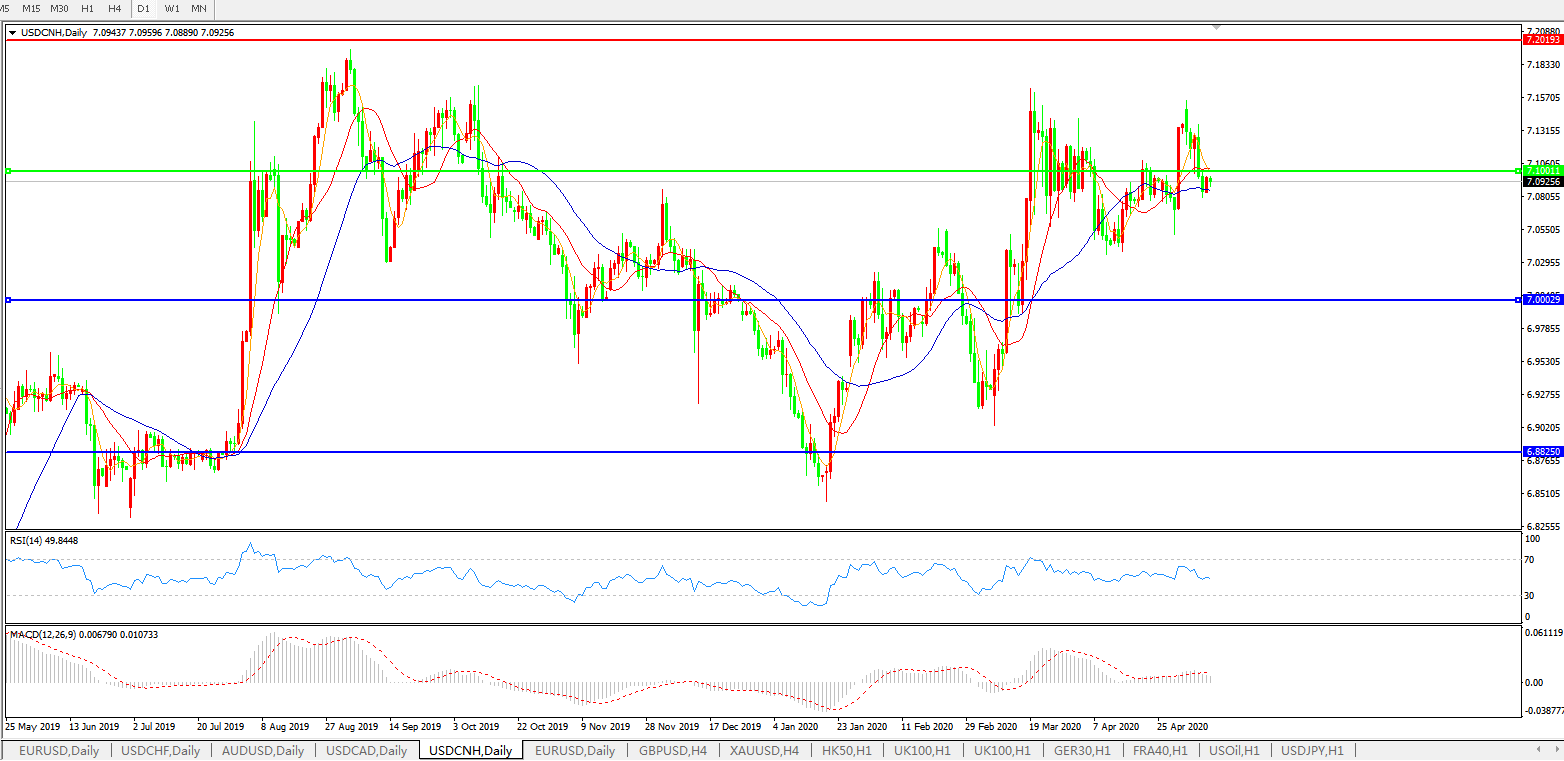Click the MACD(12,26,9) indicator label

click(84, 635)
